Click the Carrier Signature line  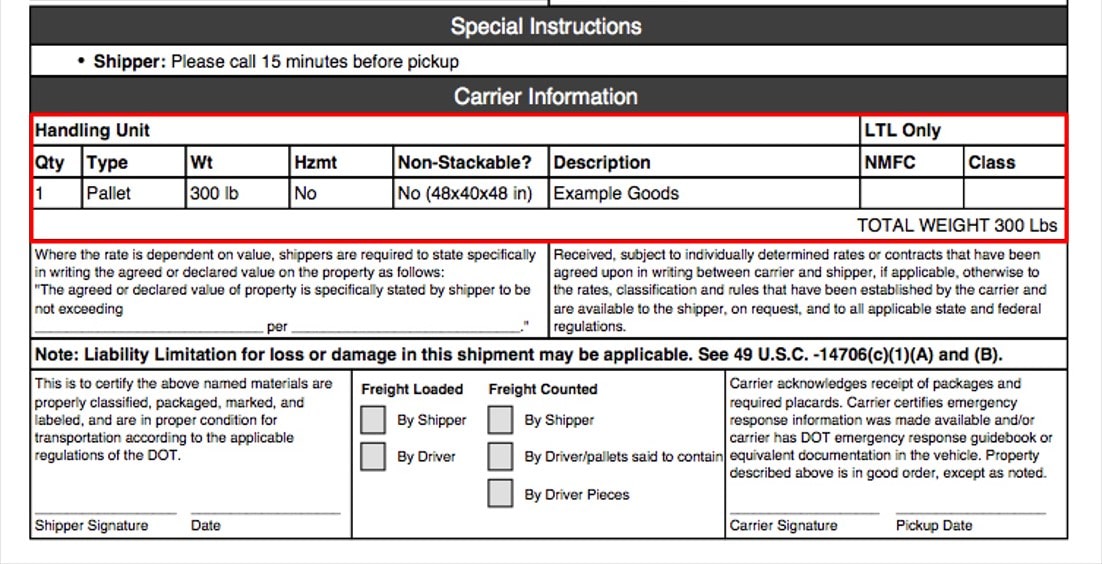click(x=804, y=513)
